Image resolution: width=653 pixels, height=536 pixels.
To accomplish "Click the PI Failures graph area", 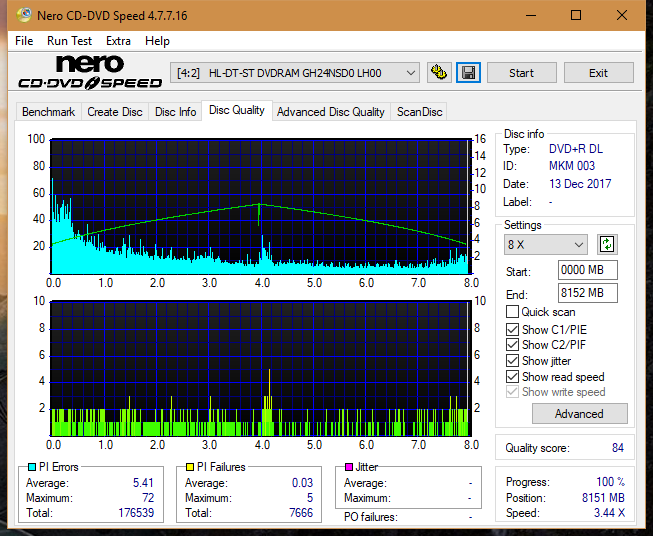I will point(261,369).
